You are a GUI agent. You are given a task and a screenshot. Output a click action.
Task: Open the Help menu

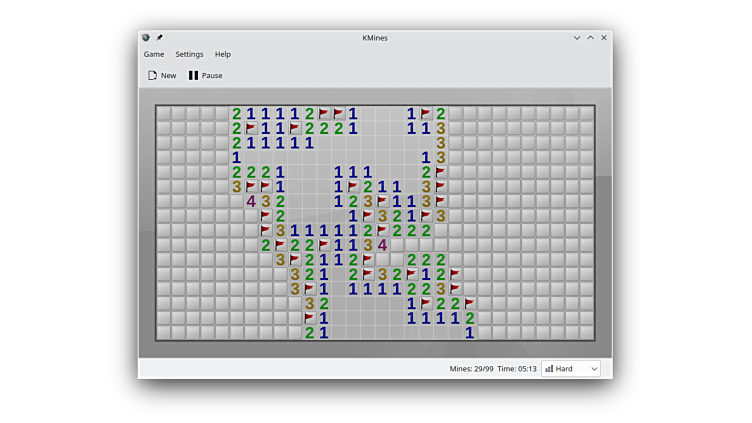point(223,54)
